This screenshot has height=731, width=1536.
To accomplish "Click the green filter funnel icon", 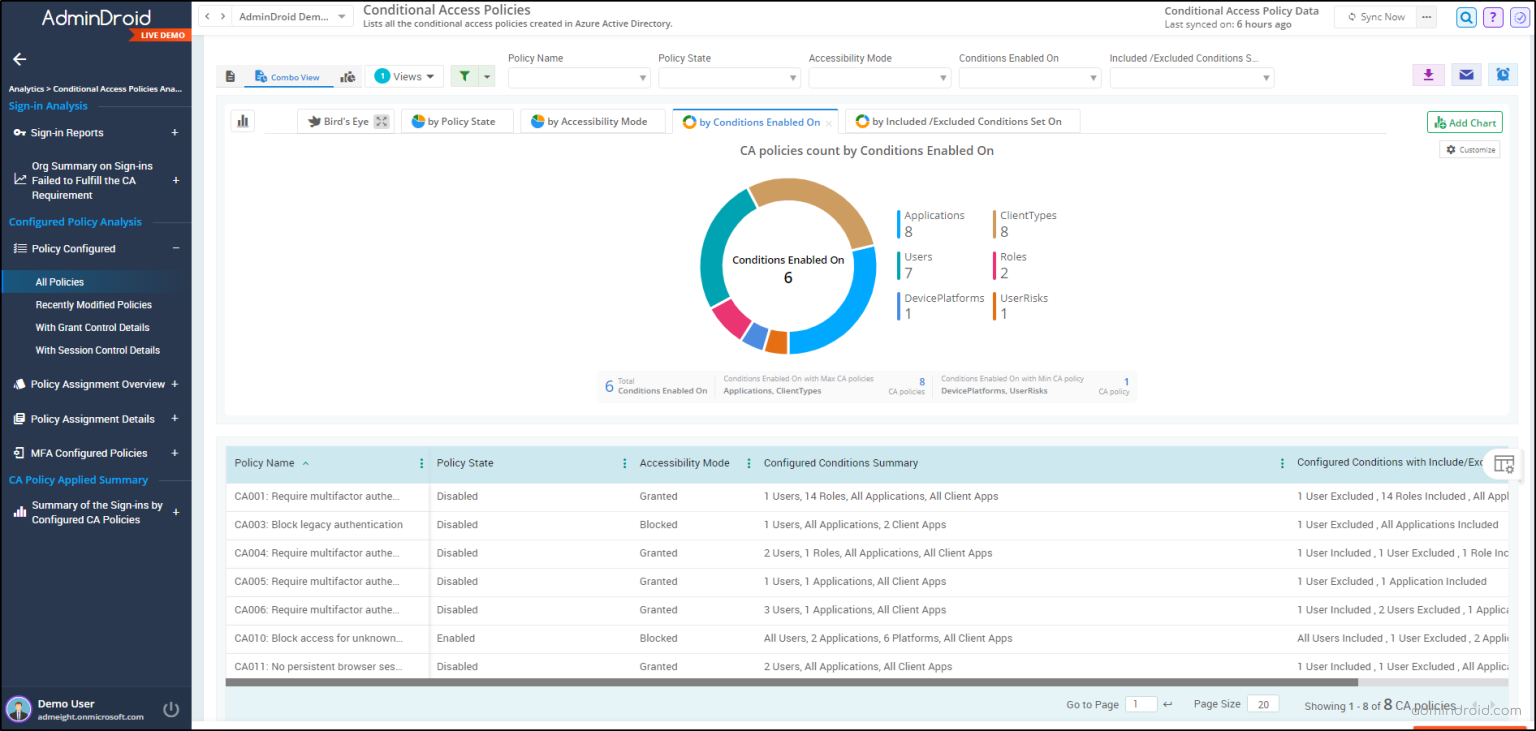I will [x=466, y=76].
